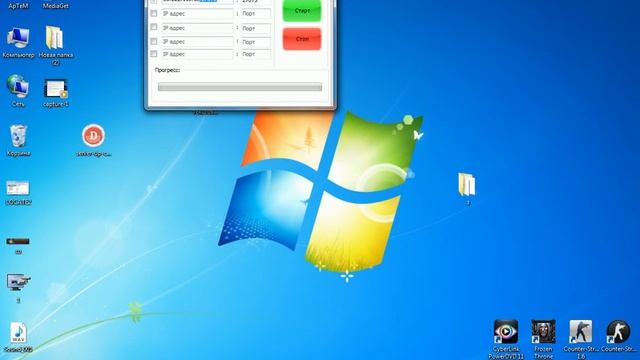The width and height of the screenshot is (640, 360).
Task: Tick the checkbox of last IP адрес row
Action: tap(154, 53)
